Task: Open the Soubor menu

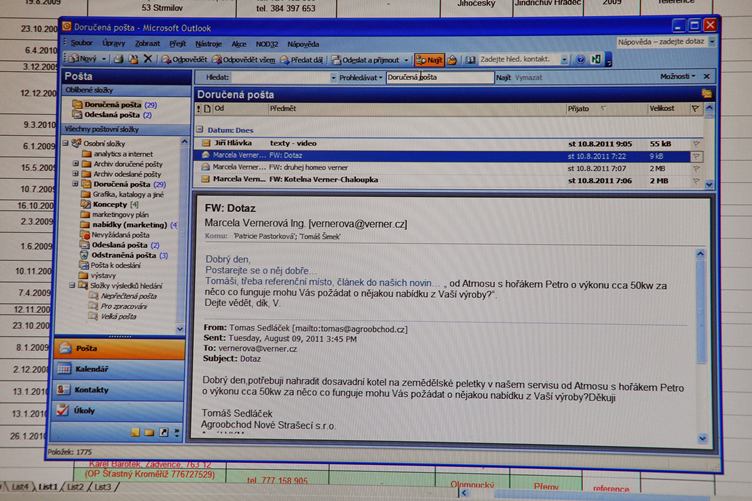Action: (x=81, y=43)
